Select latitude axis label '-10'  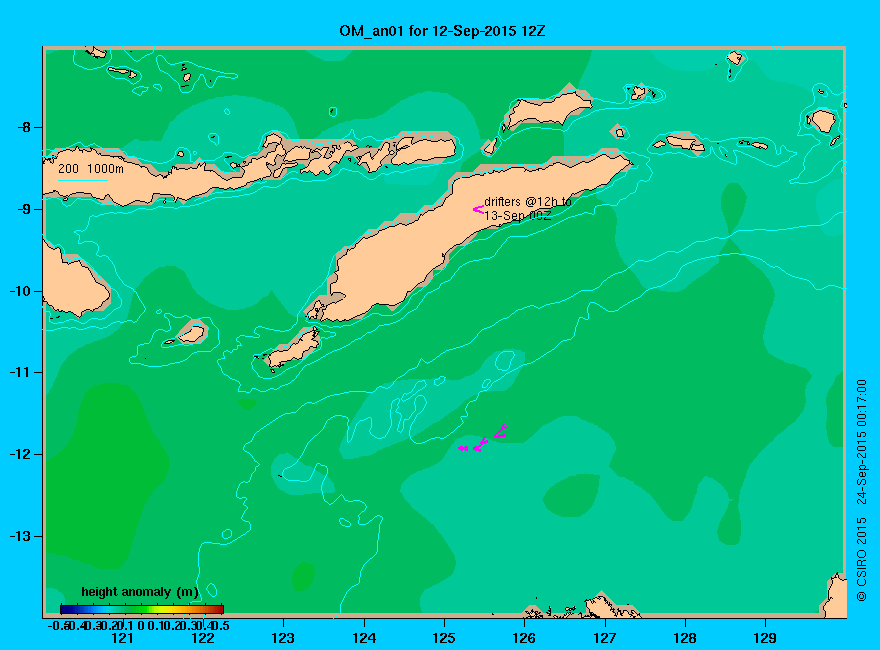pos(20,291)
